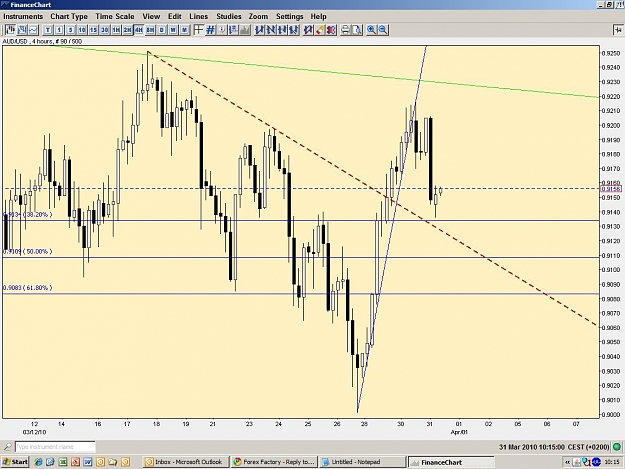Viewport: 625px width, 469px height.
Task: Toggle the chart grid icon
Action: (x=210, y=30)
